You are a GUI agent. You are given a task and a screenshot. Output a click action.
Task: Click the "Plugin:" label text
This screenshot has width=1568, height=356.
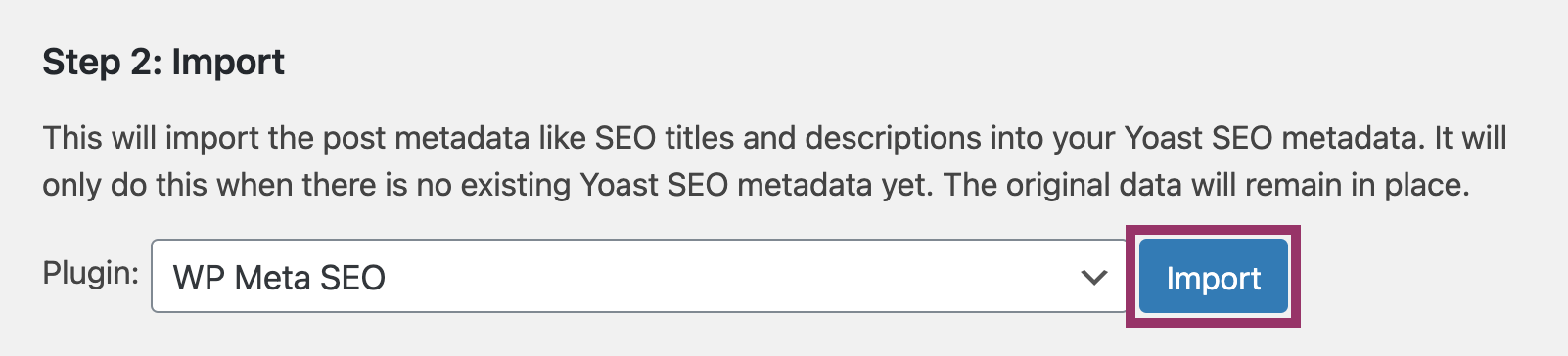(x=91, y=273)
